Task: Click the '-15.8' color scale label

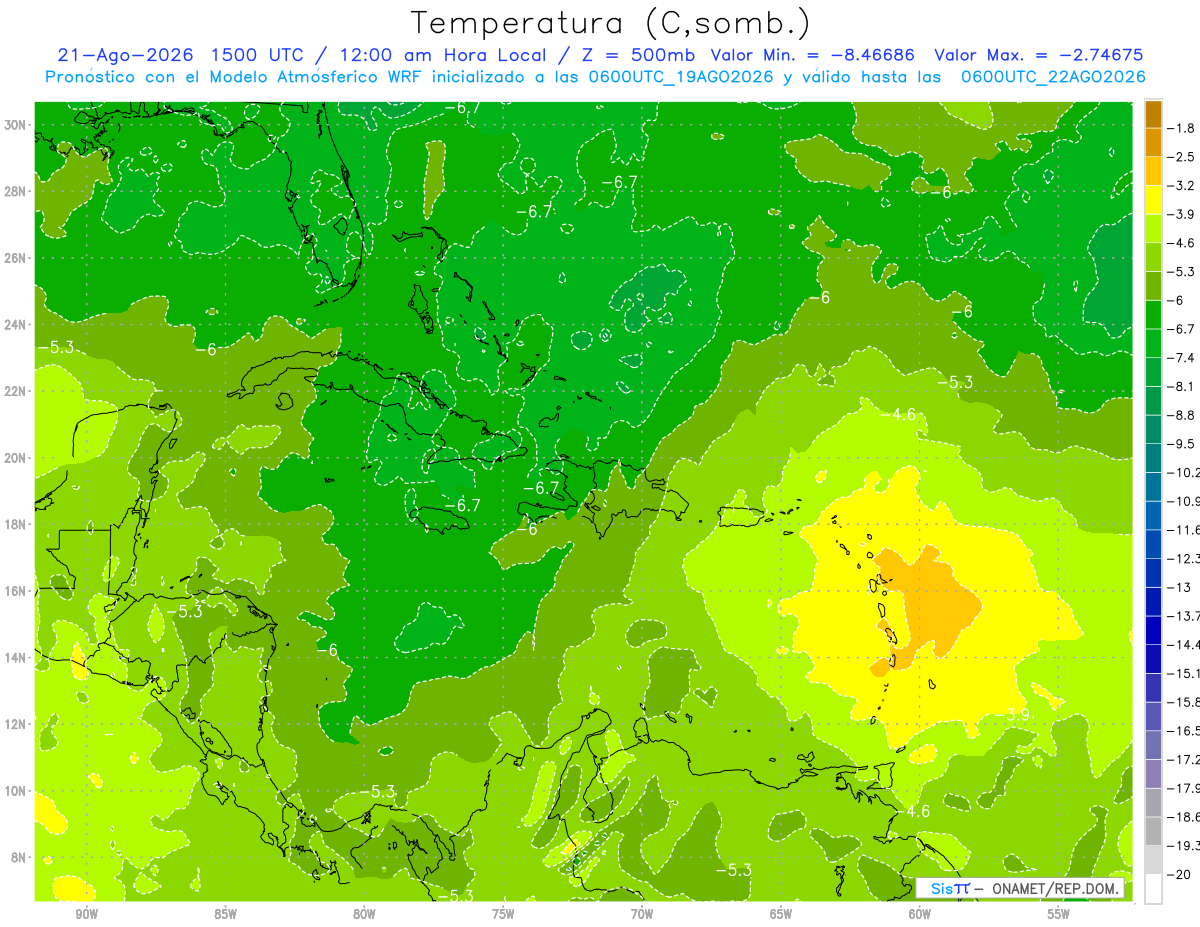Action: point(1184,702)
